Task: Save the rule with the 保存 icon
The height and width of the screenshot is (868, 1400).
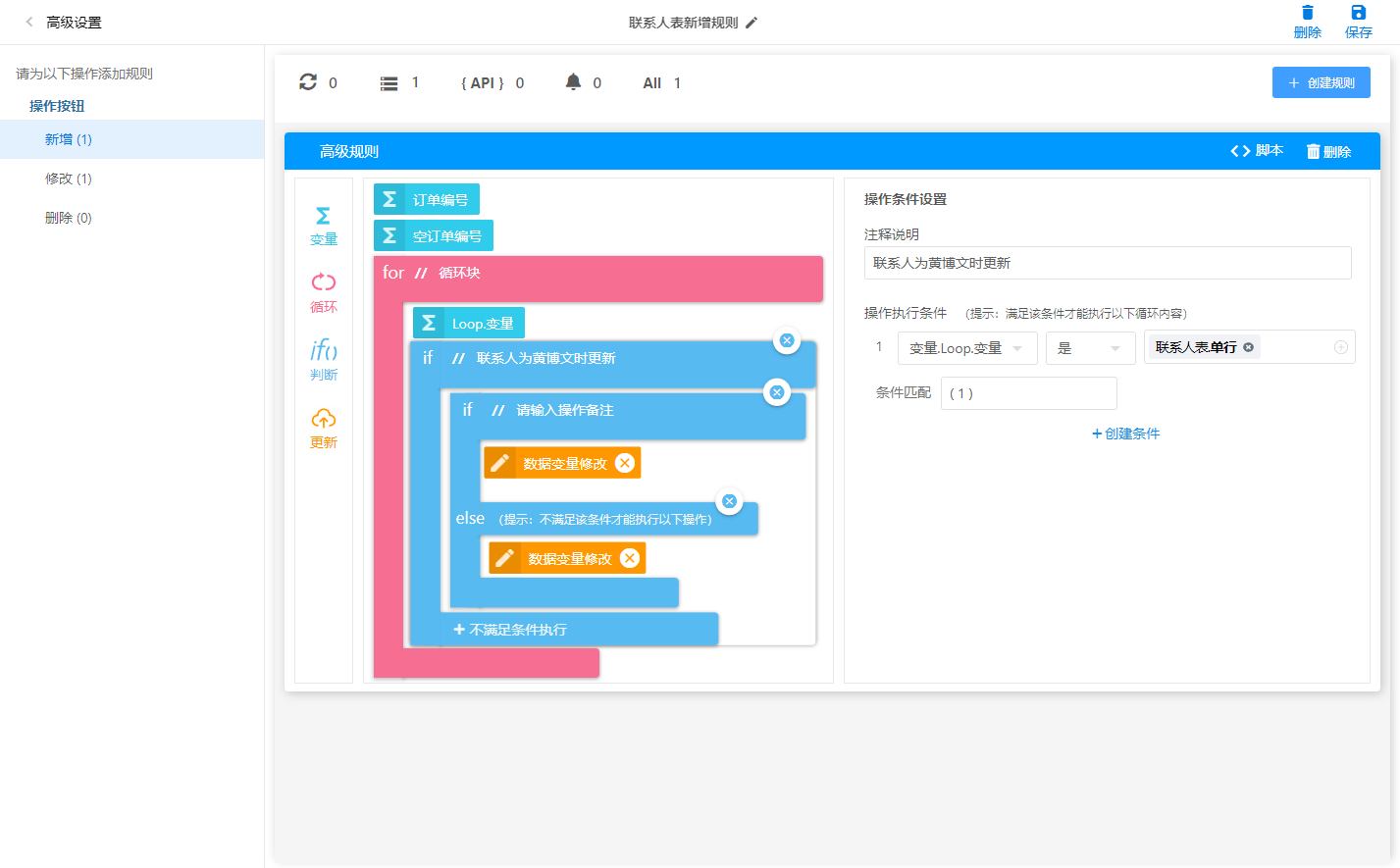Action: [1358, 22]
